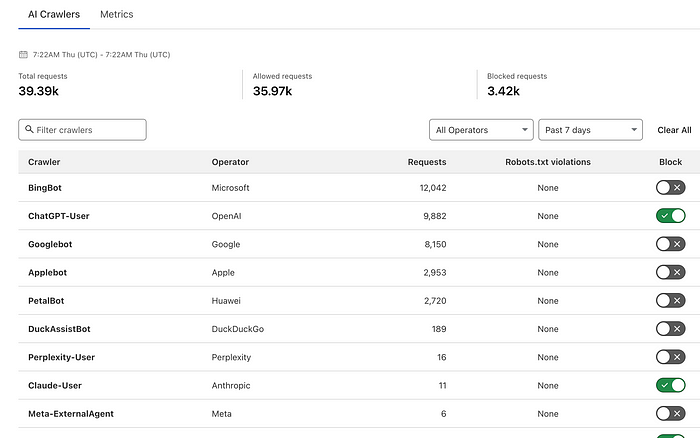
Task: Turn off blocking for Claude-User
Action: point(671,385)
